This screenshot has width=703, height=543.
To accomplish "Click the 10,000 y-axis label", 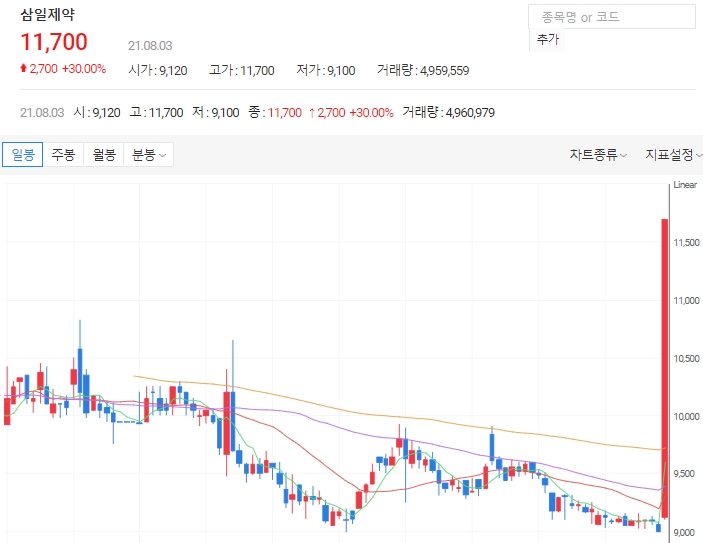I will 686,417.
